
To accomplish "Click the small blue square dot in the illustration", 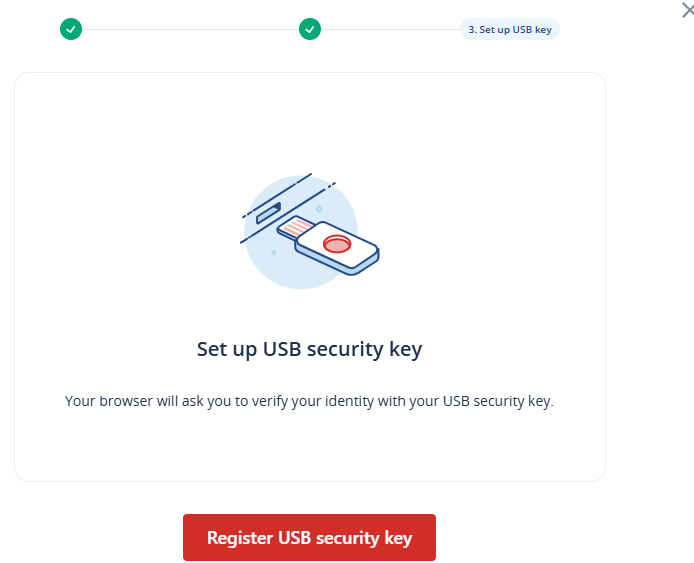I will point(273,253).
